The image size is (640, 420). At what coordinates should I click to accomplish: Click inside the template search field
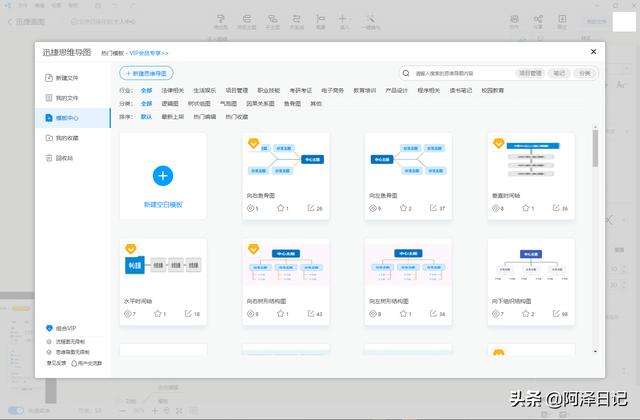(463, 73)
